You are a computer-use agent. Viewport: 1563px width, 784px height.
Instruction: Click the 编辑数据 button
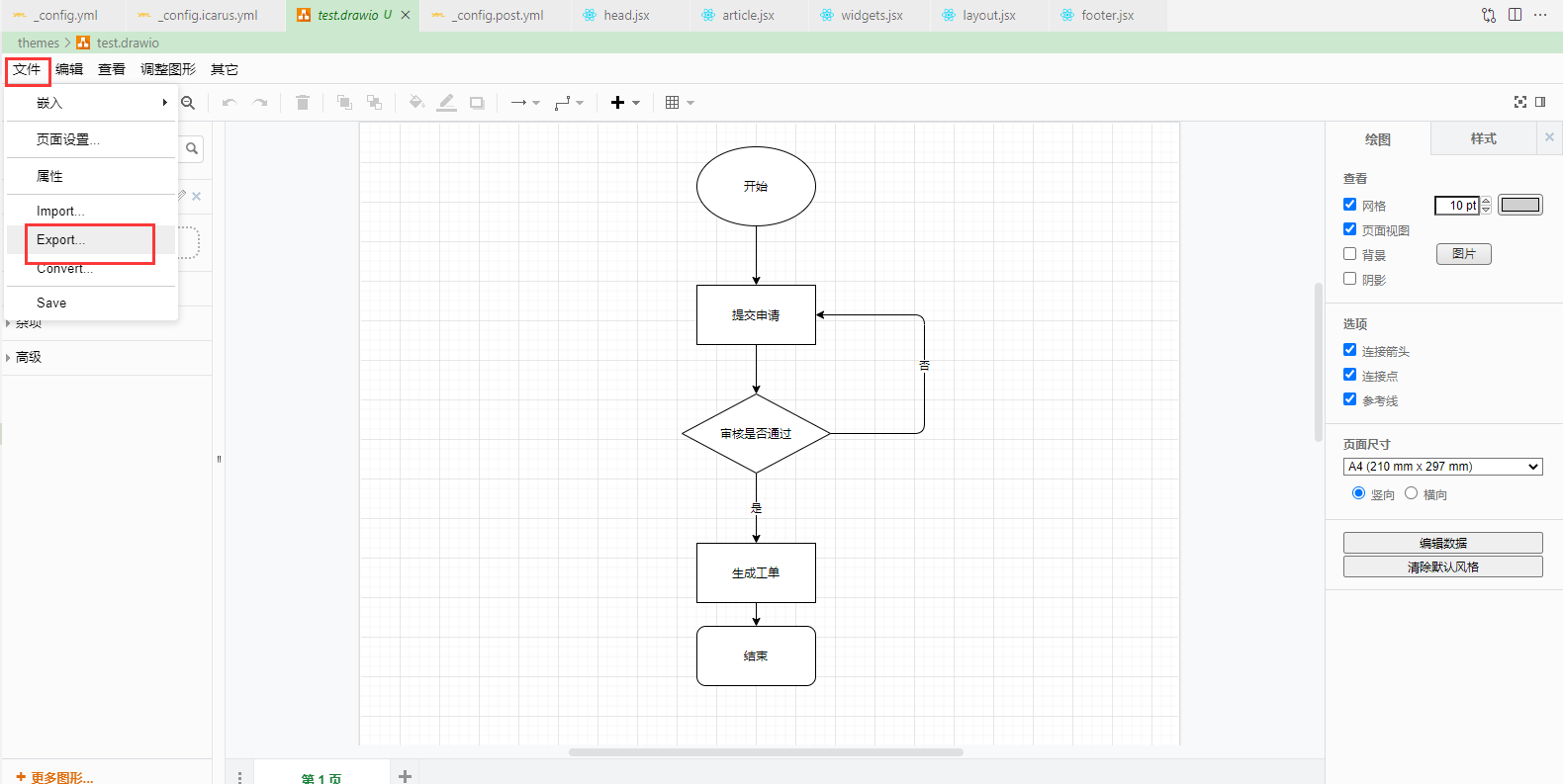[1443, 543]
